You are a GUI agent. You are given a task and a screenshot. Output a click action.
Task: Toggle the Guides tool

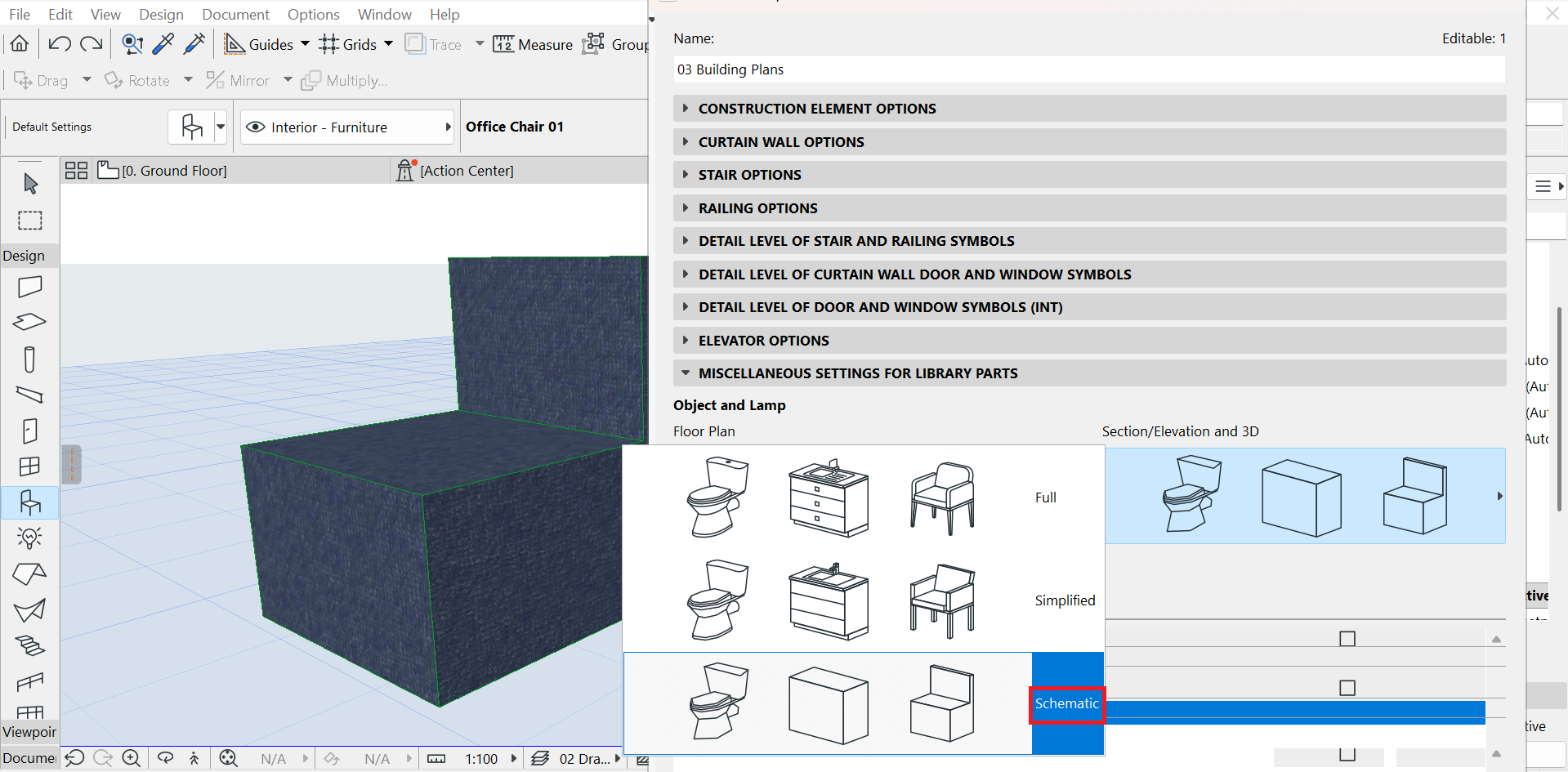(x=258, y=44)
